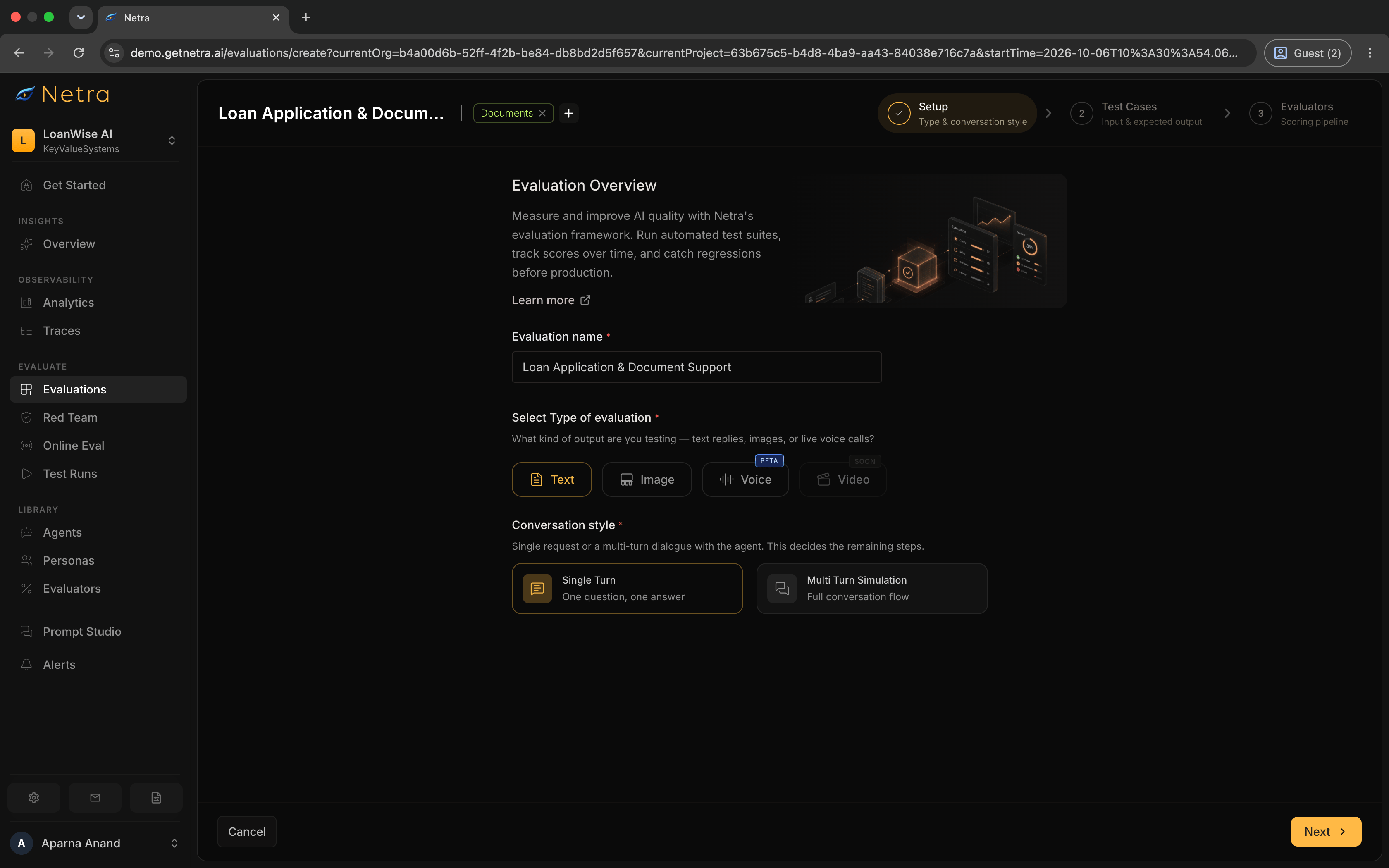Viewport: 1389px width, 868px height.
Task: Select Video evaluation type
Action: 843,479
